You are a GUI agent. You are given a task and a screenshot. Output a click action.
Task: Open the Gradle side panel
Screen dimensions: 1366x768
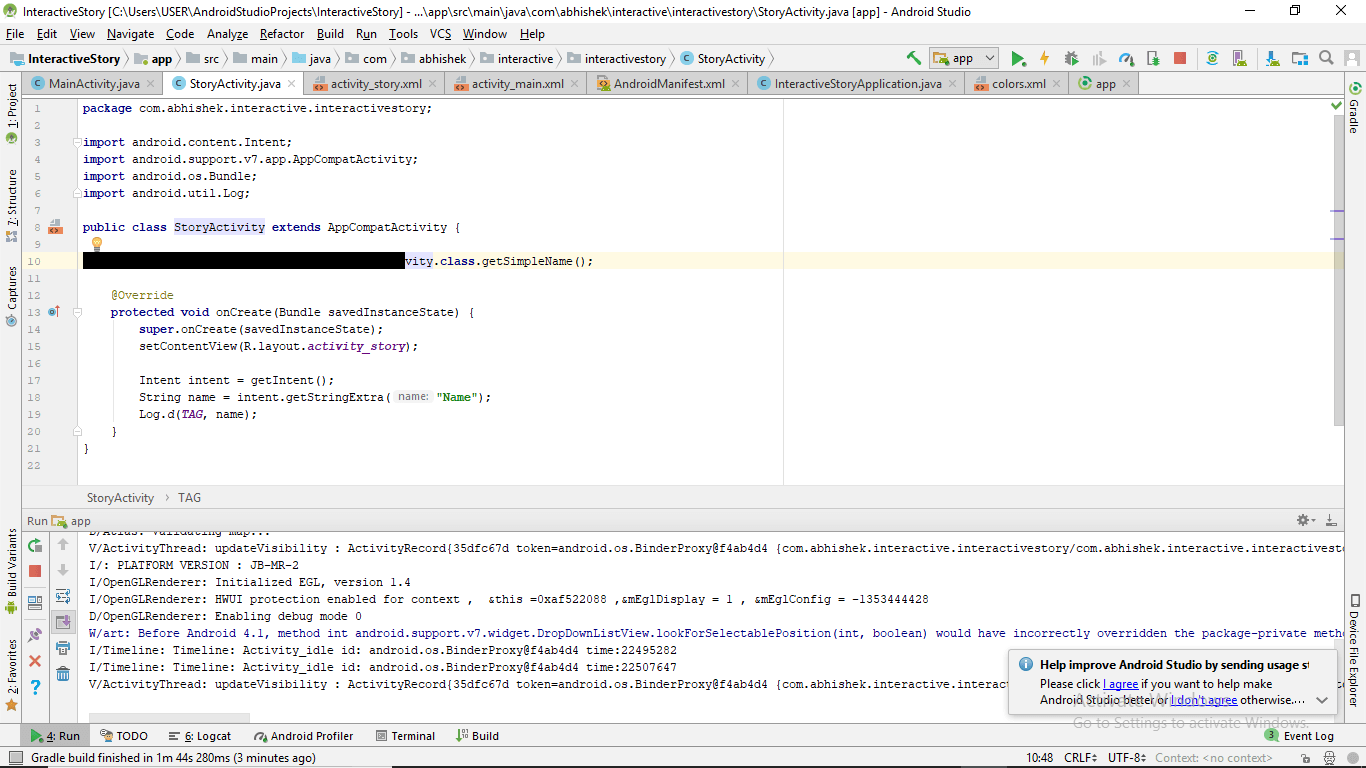(x=1355, y=108)
